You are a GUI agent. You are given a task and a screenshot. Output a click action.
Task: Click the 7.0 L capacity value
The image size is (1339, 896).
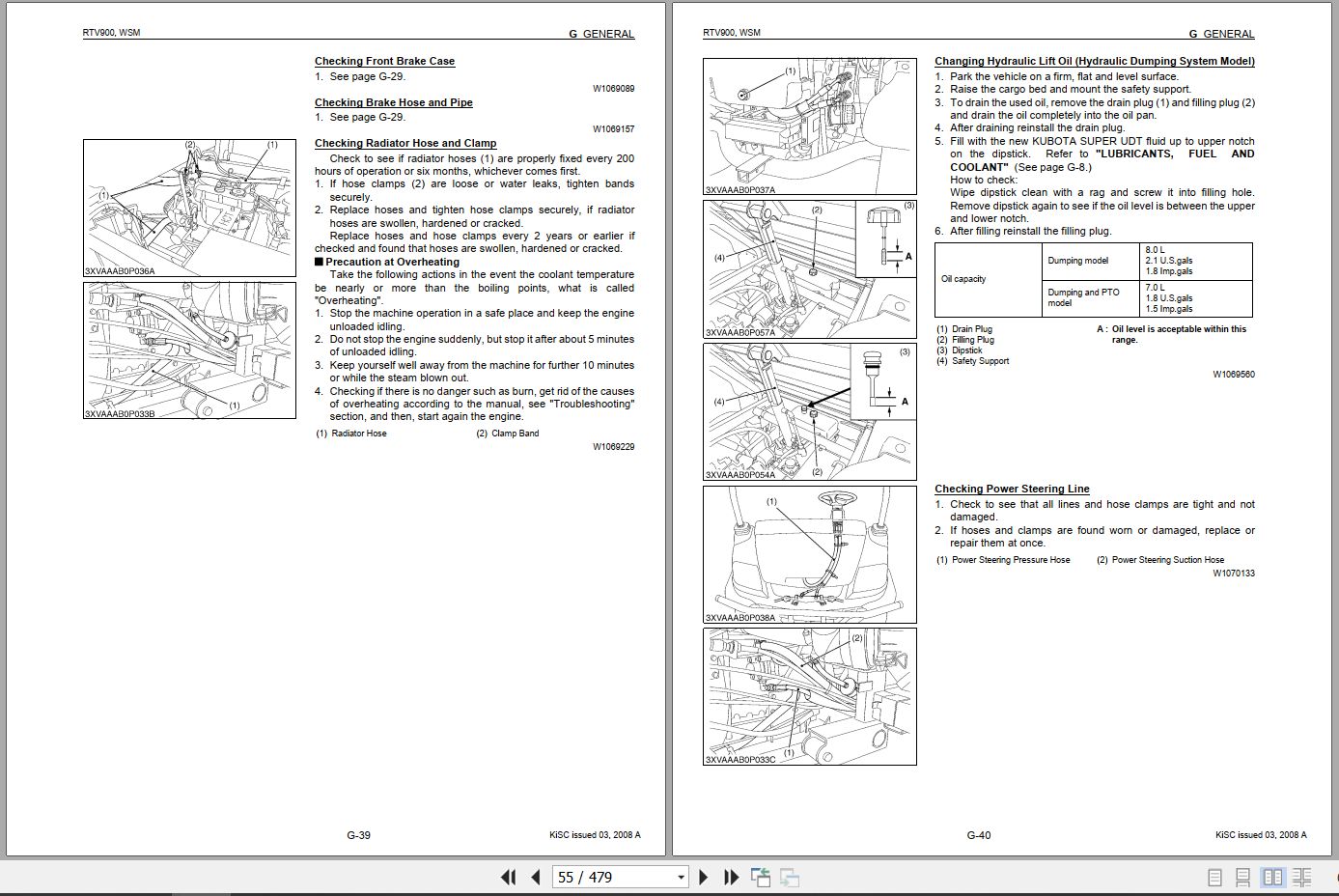tap(1156, 288)
